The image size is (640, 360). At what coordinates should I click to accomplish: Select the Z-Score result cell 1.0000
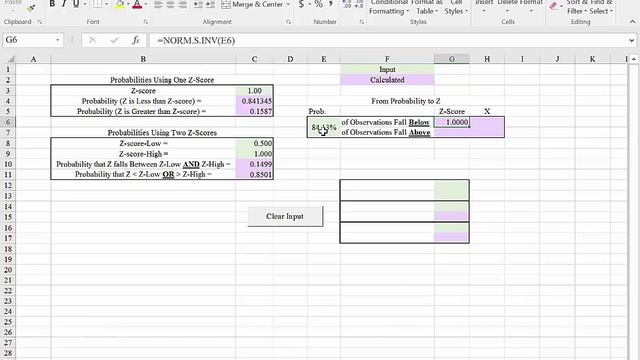[x=451, y=122]
